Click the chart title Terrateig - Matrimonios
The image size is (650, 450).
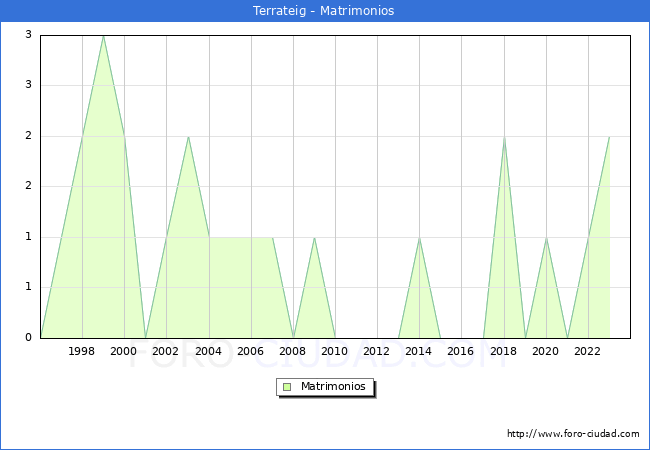(x=324, y=11)
